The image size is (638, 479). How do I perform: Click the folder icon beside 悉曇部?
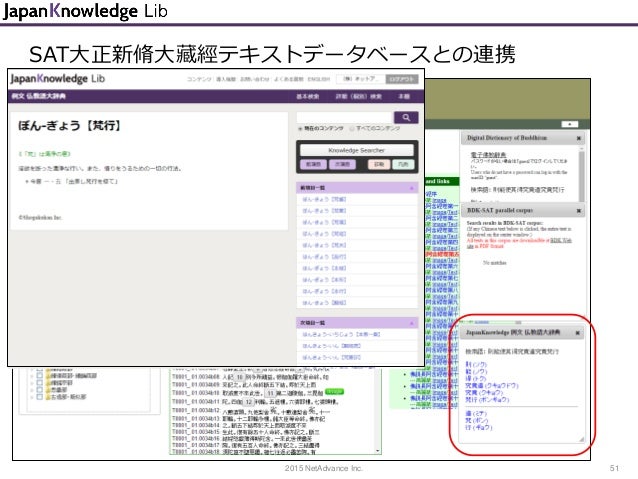48,390
